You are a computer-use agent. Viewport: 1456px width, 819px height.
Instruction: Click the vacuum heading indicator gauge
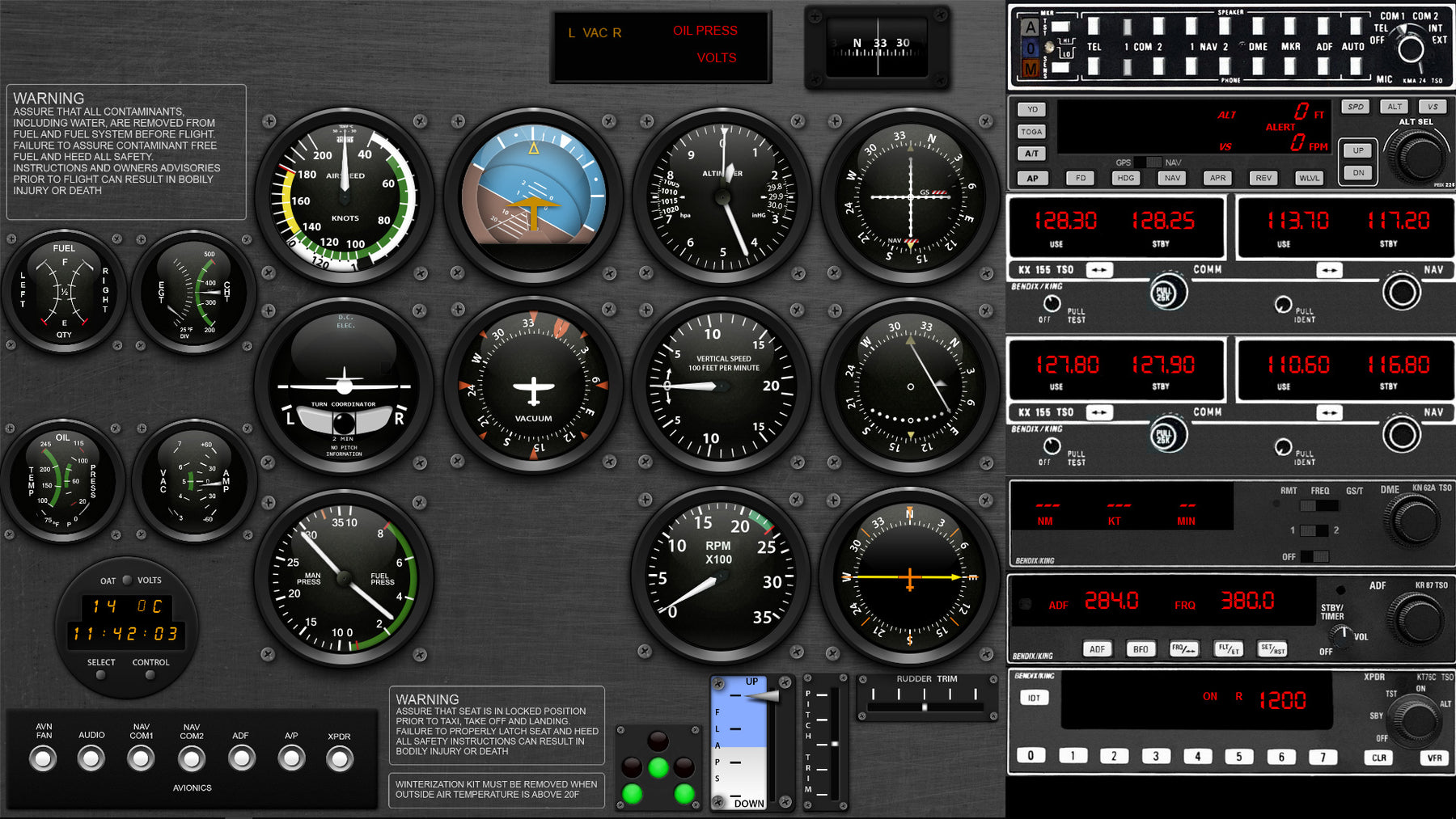(x=533, y=386)
